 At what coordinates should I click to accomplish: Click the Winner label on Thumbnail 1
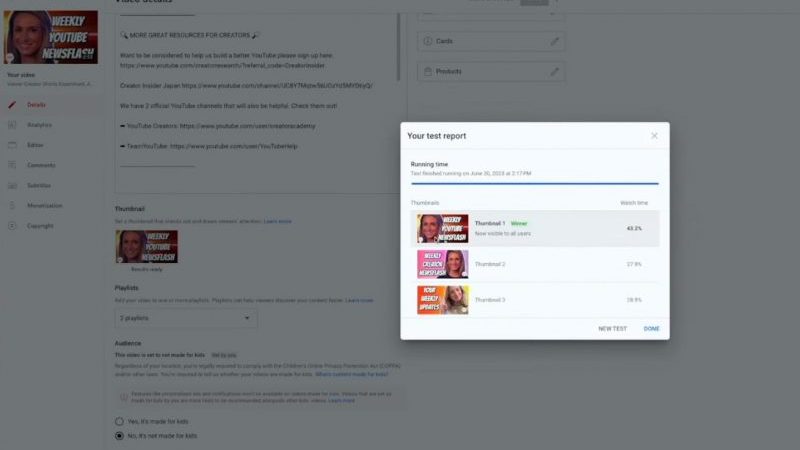519,223
